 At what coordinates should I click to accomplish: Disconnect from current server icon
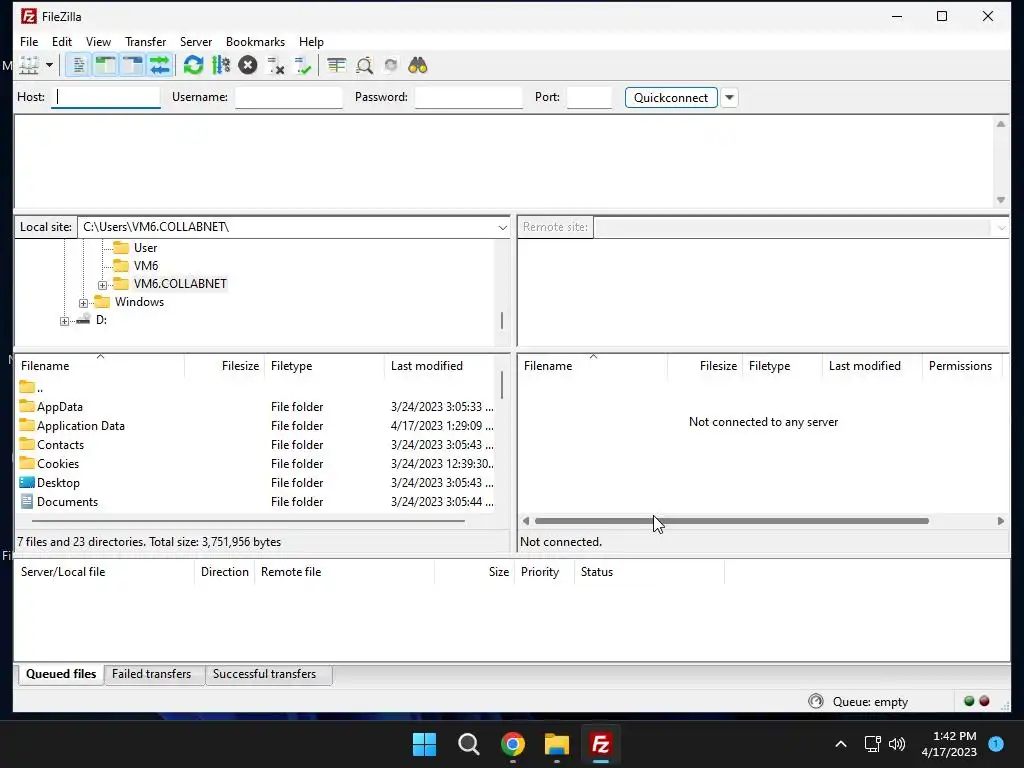coord(275,65)
